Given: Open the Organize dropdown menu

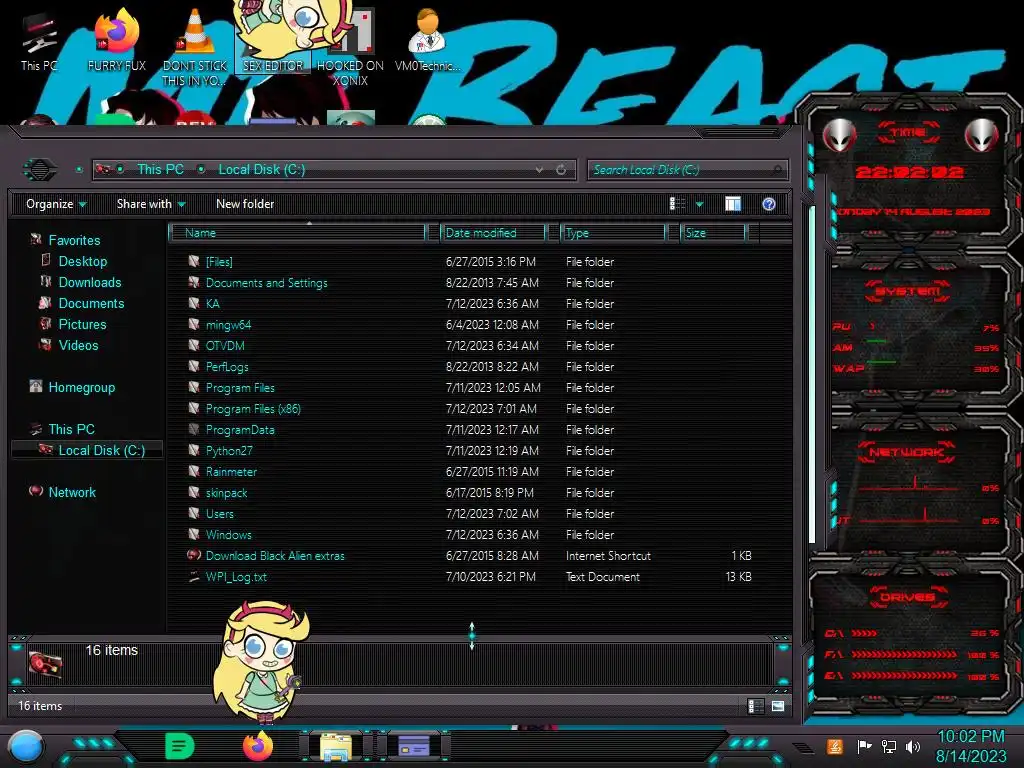Looking at the screenshot, I should [56, 204].
